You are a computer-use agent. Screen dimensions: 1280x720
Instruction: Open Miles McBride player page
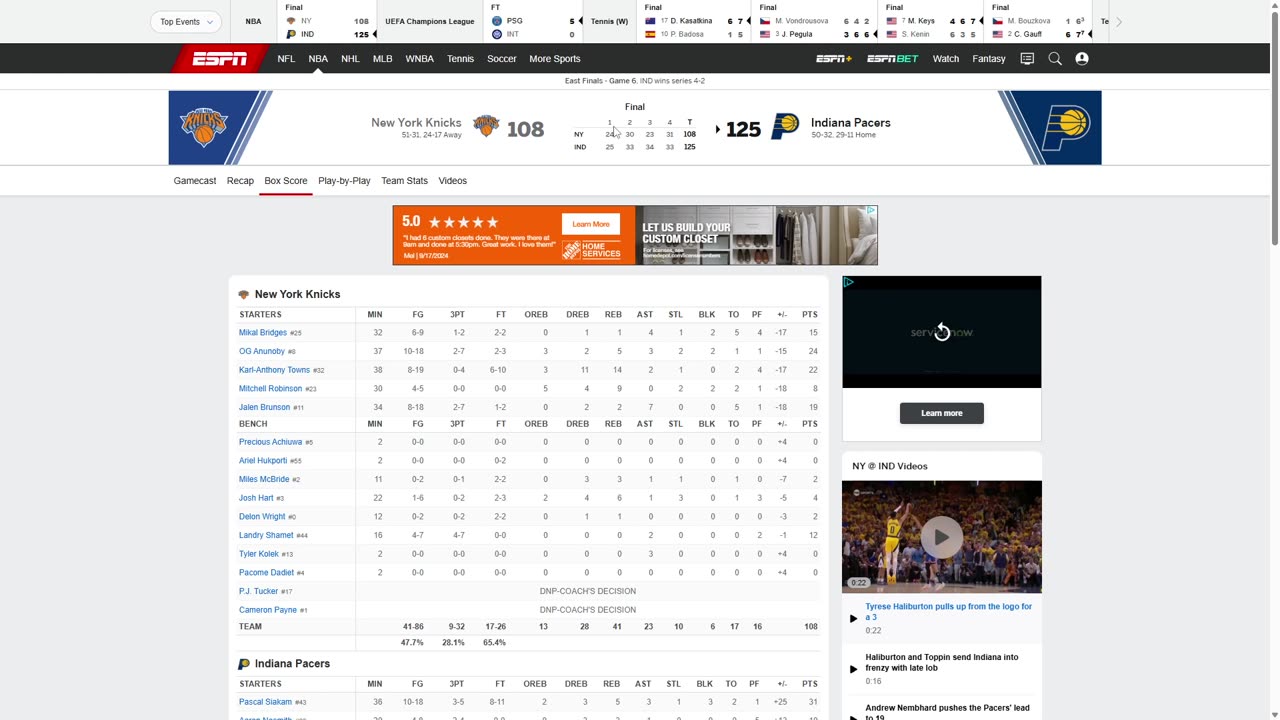(x=264, y=479)
